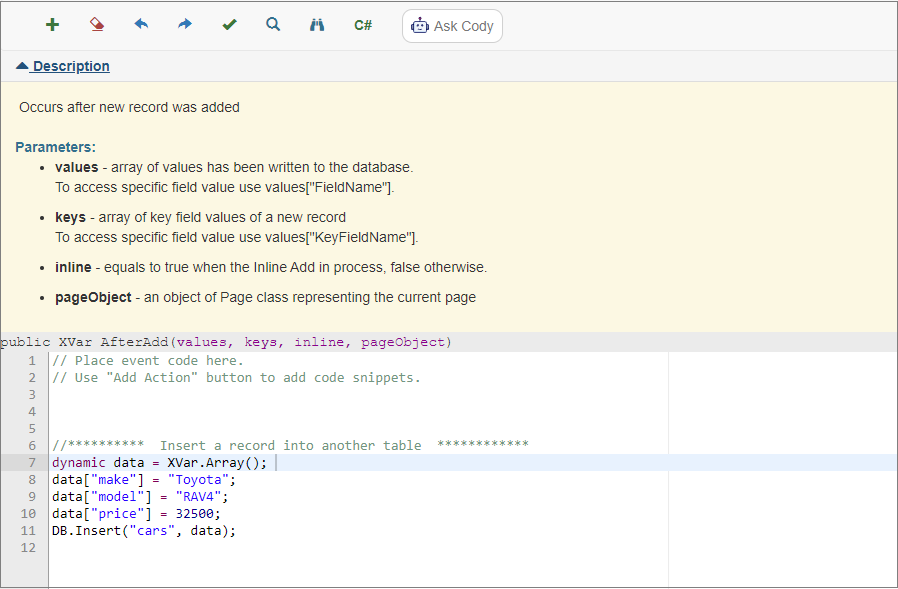Click the 'Use "Add Action" button' comment line
This screenshot has height=589, width=898.
coord(236,378)
